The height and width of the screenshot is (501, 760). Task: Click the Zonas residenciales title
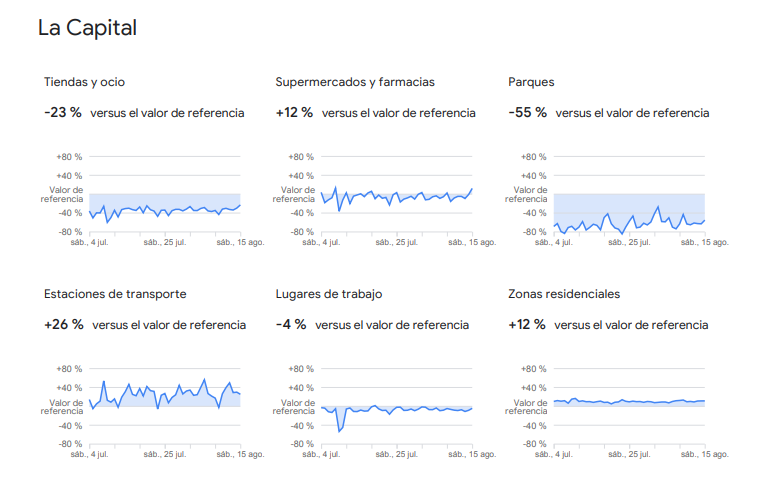click(564, 294)
